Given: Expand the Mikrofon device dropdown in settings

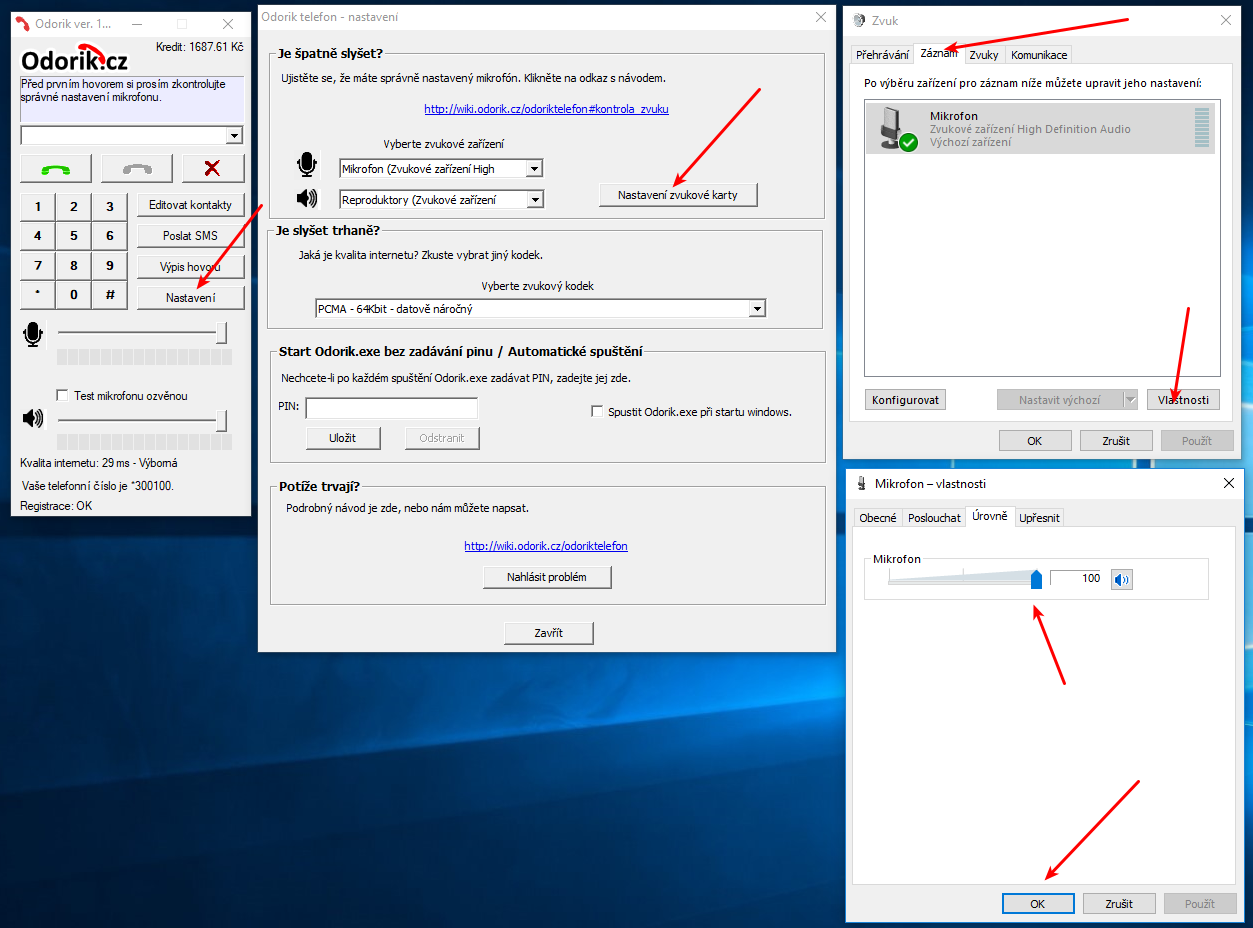Looking at the screenshot, I should click(x=534, y=169).
